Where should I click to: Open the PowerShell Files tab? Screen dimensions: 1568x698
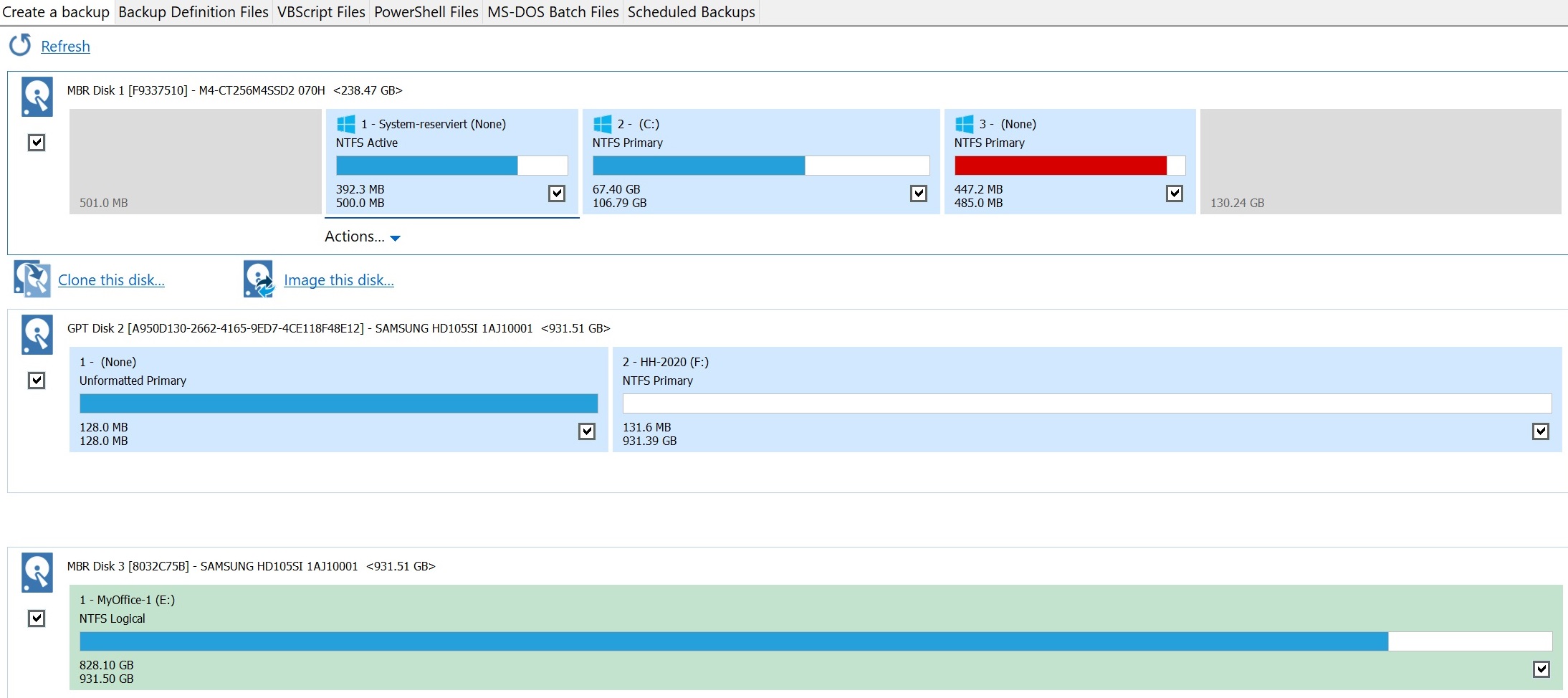pos(426,12)
